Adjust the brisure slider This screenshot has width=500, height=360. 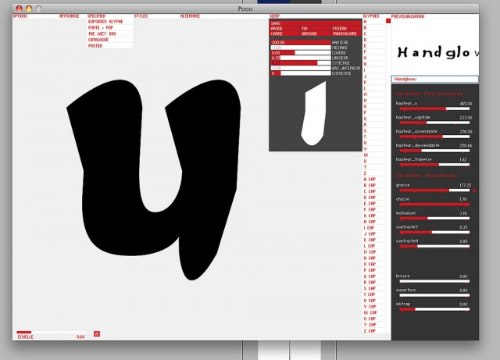(x=434, y=281)
